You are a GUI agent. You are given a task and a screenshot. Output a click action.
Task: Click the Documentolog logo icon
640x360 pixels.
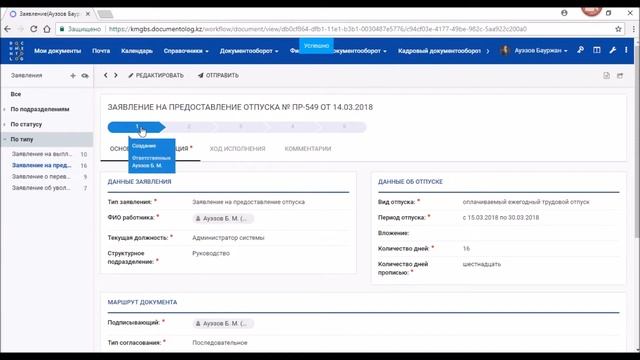(x=16, y=51)
